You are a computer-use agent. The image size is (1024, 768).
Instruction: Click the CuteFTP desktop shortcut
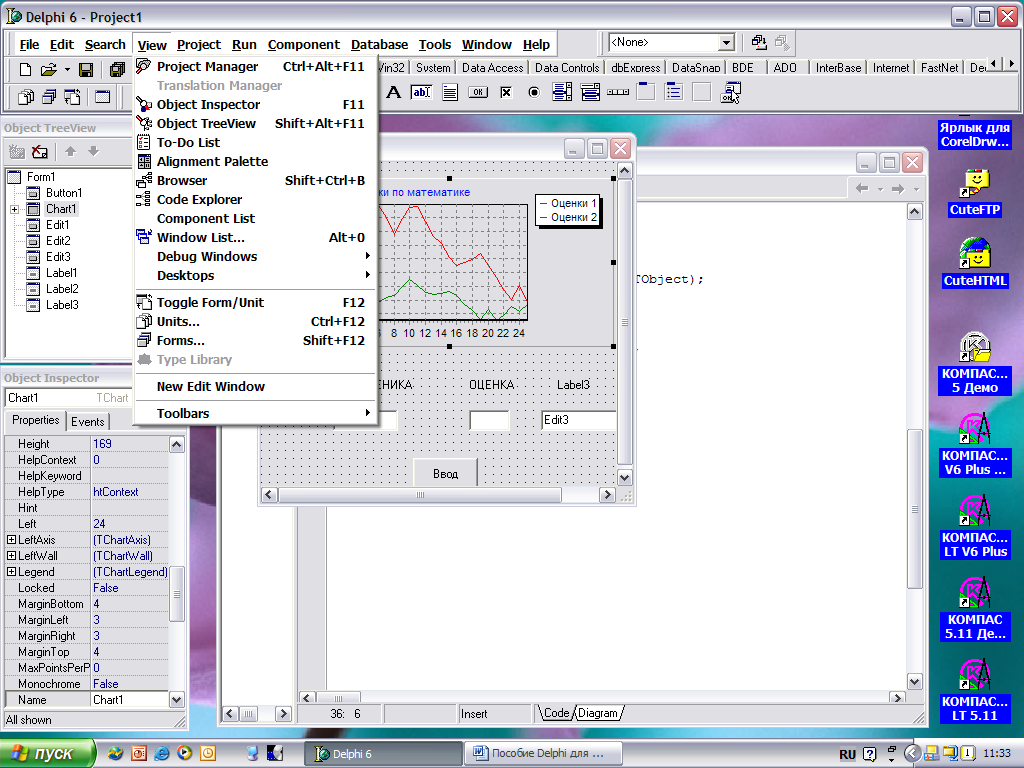point(974,193)
